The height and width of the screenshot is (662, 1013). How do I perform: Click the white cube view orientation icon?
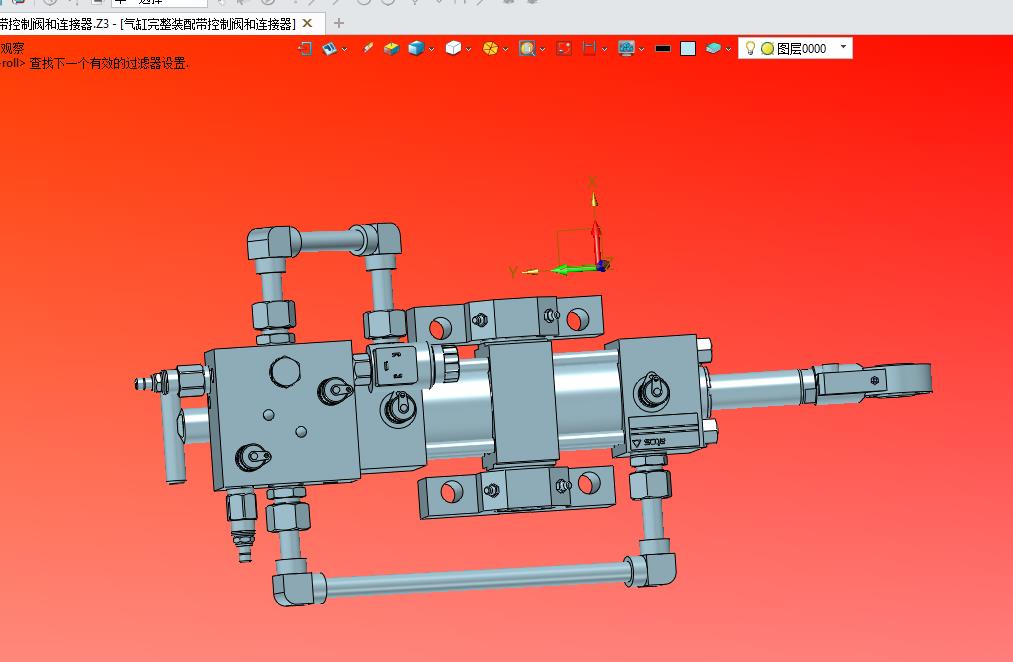click(454, 48)
